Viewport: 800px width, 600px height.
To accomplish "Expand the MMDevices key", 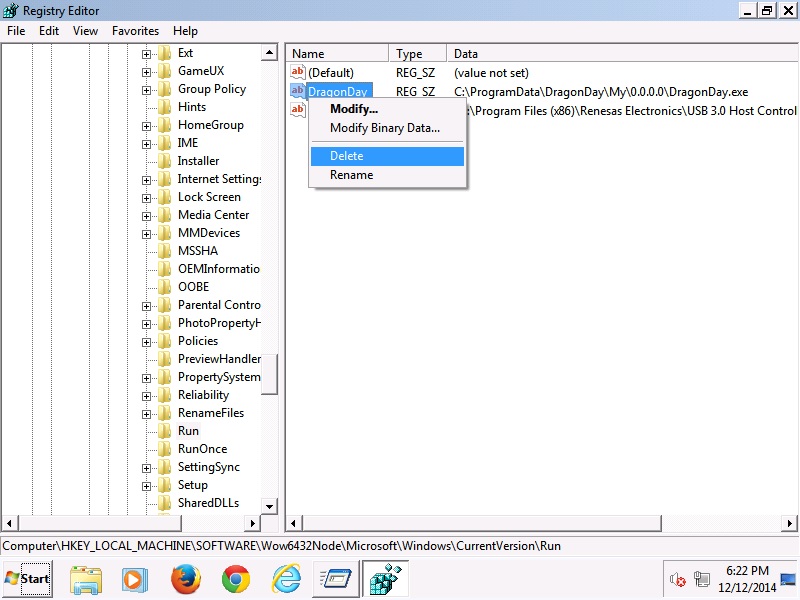I will 146,234.
